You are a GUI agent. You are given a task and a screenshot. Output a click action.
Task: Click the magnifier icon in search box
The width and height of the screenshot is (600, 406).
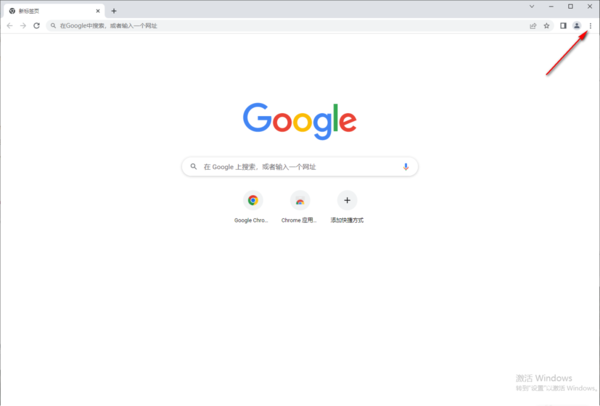point(194,166)
